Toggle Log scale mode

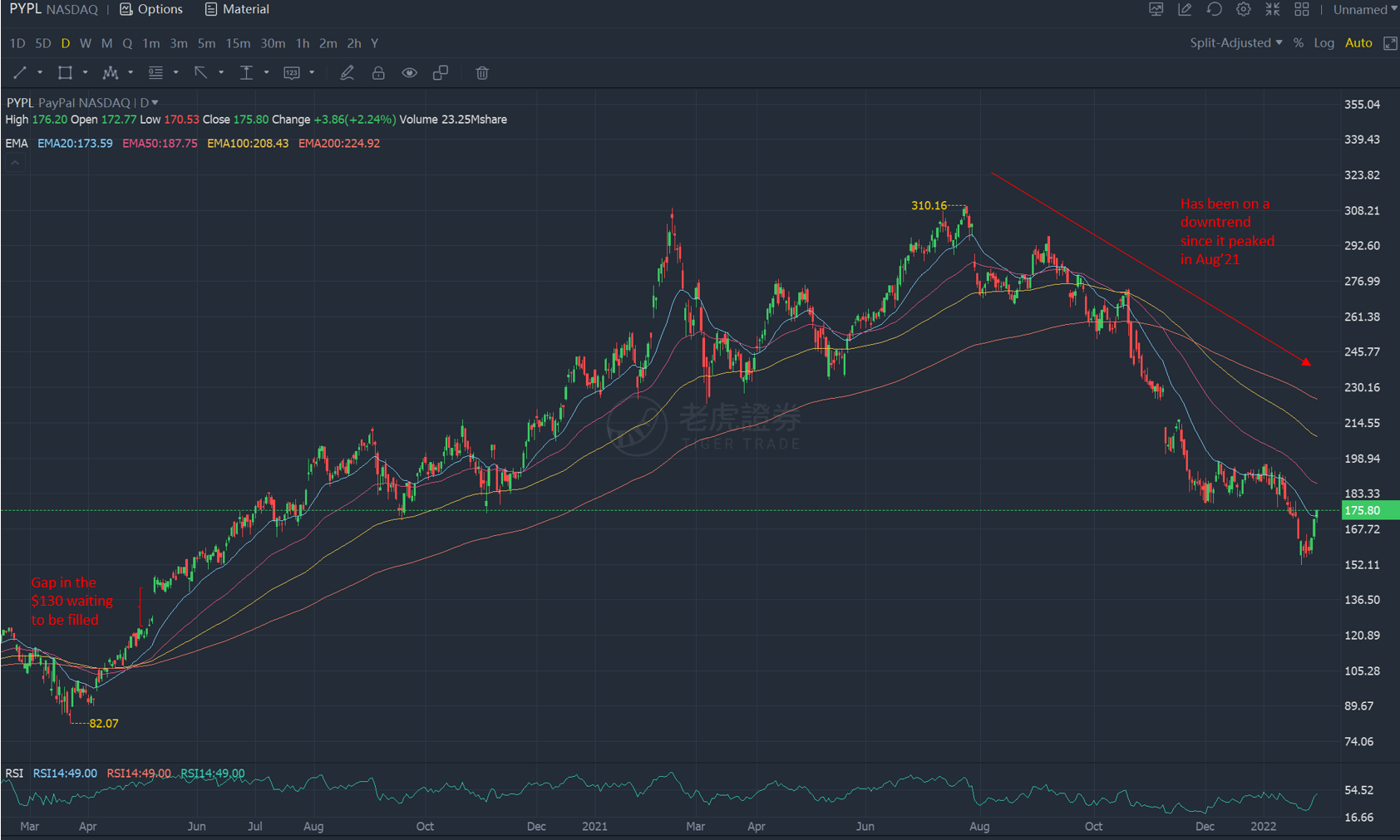[x=1324, y=43]
